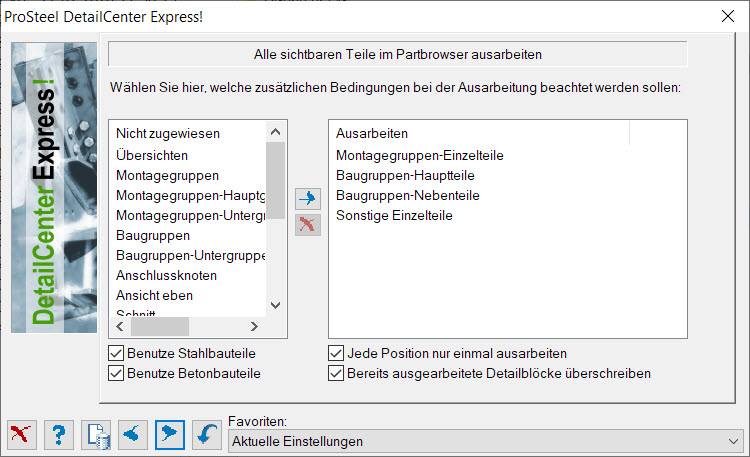The width and height of the screenshot is (750, 457).
Task: Click the blue arrow add-to-list icon
Action: pos(308,198)
